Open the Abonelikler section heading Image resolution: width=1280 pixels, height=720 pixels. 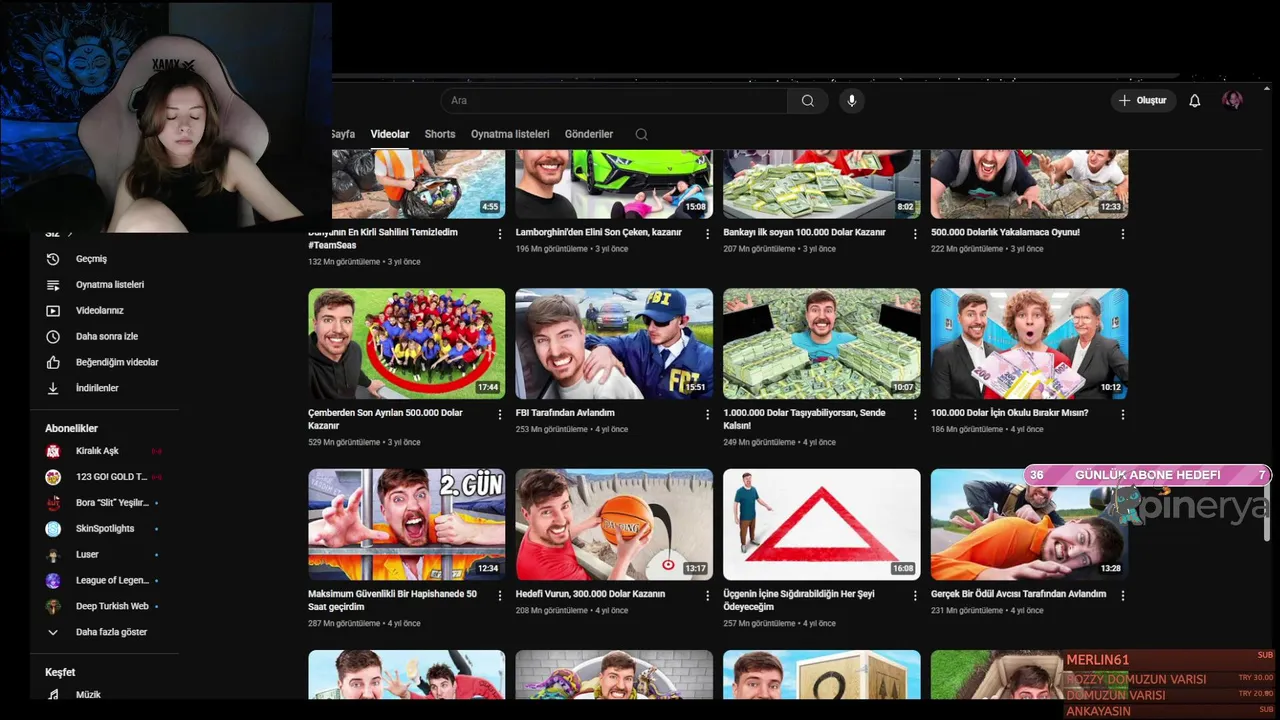pos(71,428)
